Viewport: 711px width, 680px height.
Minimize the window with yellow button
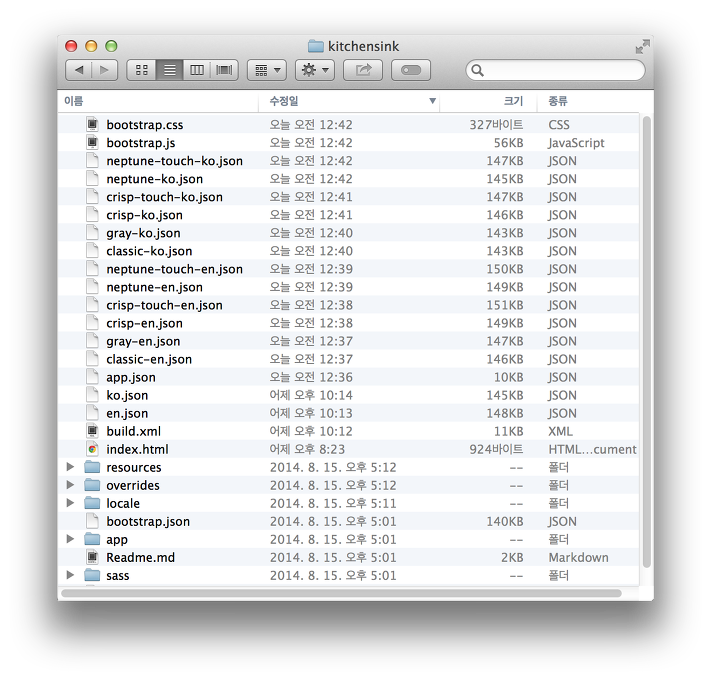(x=91, y=46)
